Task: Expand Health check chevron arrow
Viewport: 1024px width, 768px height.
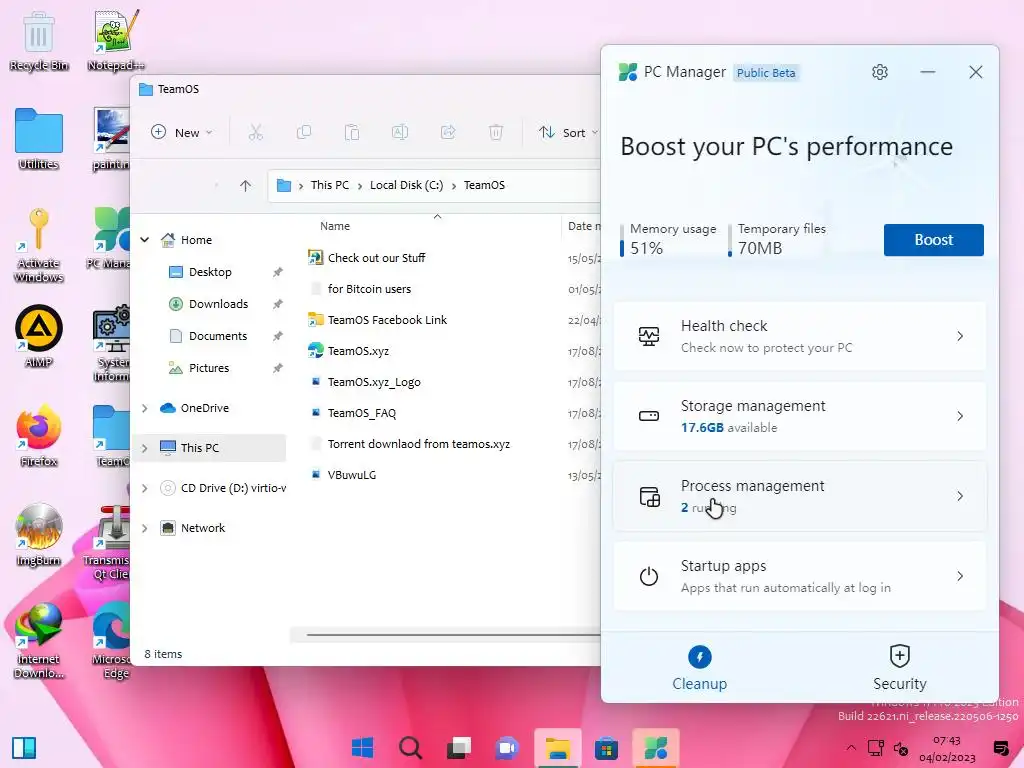Action: click(x=960, y=336)
